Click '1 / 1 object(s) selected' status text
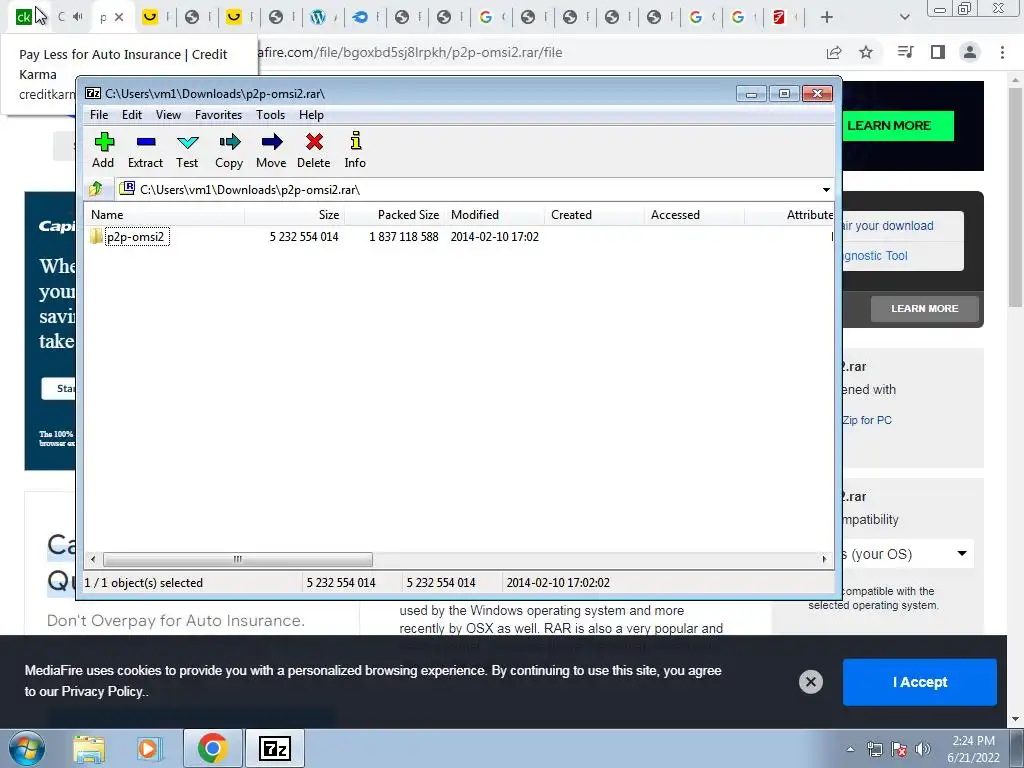Screen dimensions: 1024x768 tap(144, 583)
